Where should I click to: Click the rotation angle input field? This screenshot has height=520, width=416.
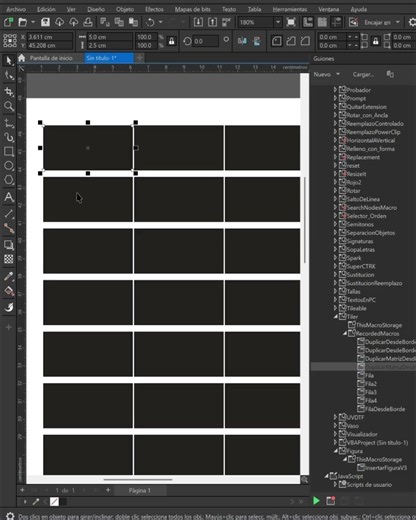click(206, 41)
